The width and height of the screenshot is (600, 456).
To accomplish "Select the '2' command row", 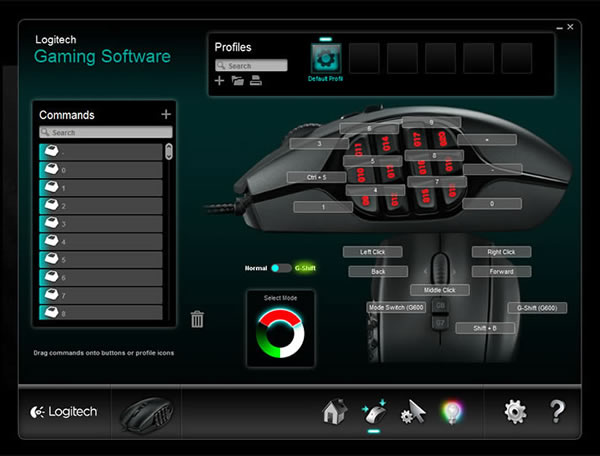I will tap(101, 206).
